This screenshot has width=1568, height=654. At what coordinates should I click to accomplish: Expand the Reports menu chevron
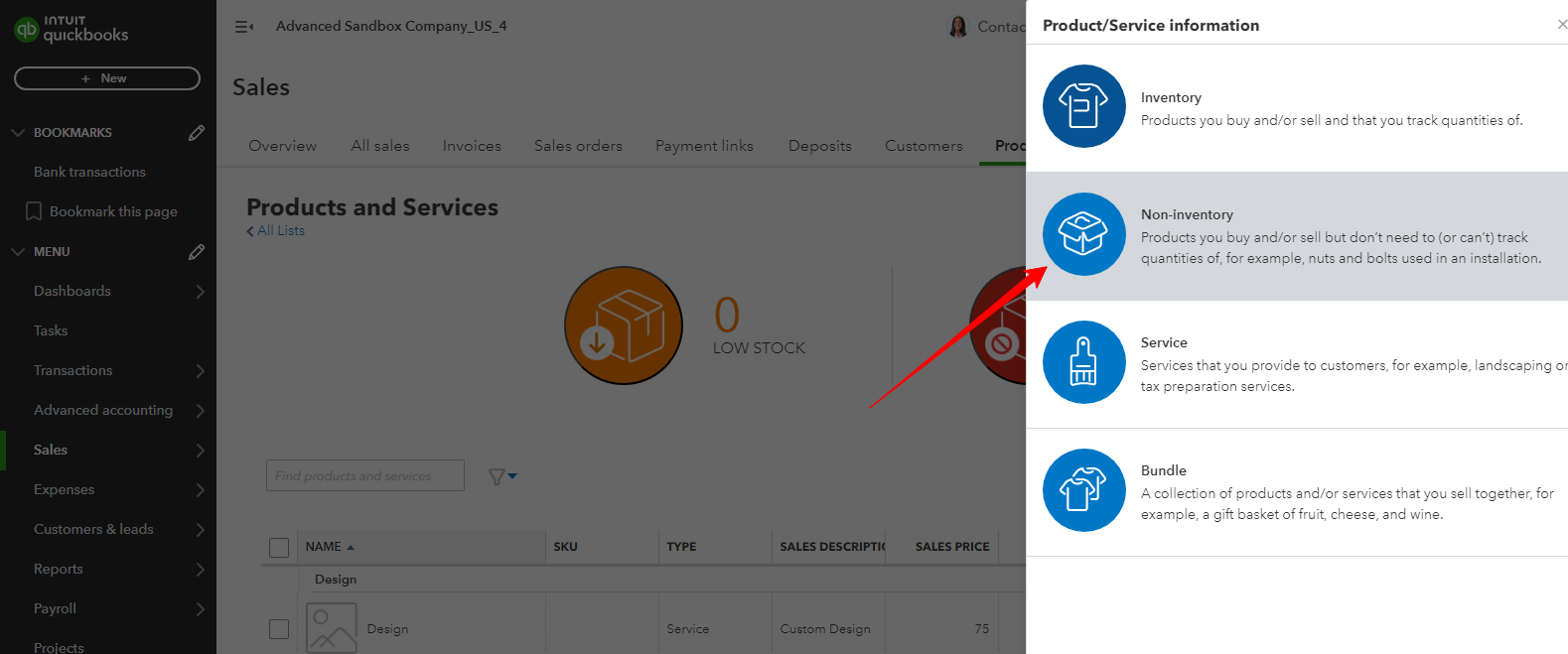200,570
